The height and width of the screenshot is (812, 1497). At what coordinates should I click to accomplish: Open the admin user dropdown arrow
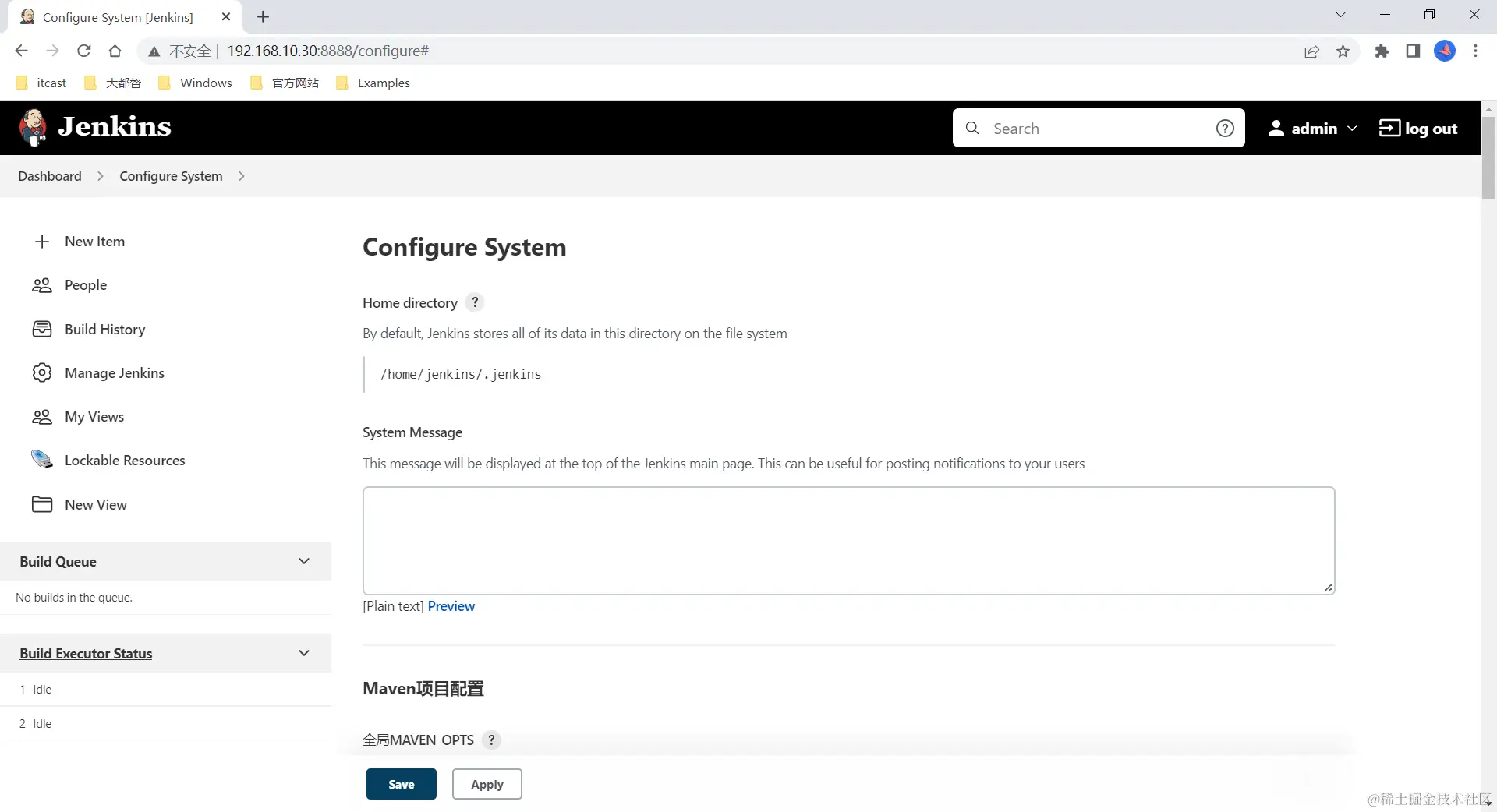[1352, 129]
